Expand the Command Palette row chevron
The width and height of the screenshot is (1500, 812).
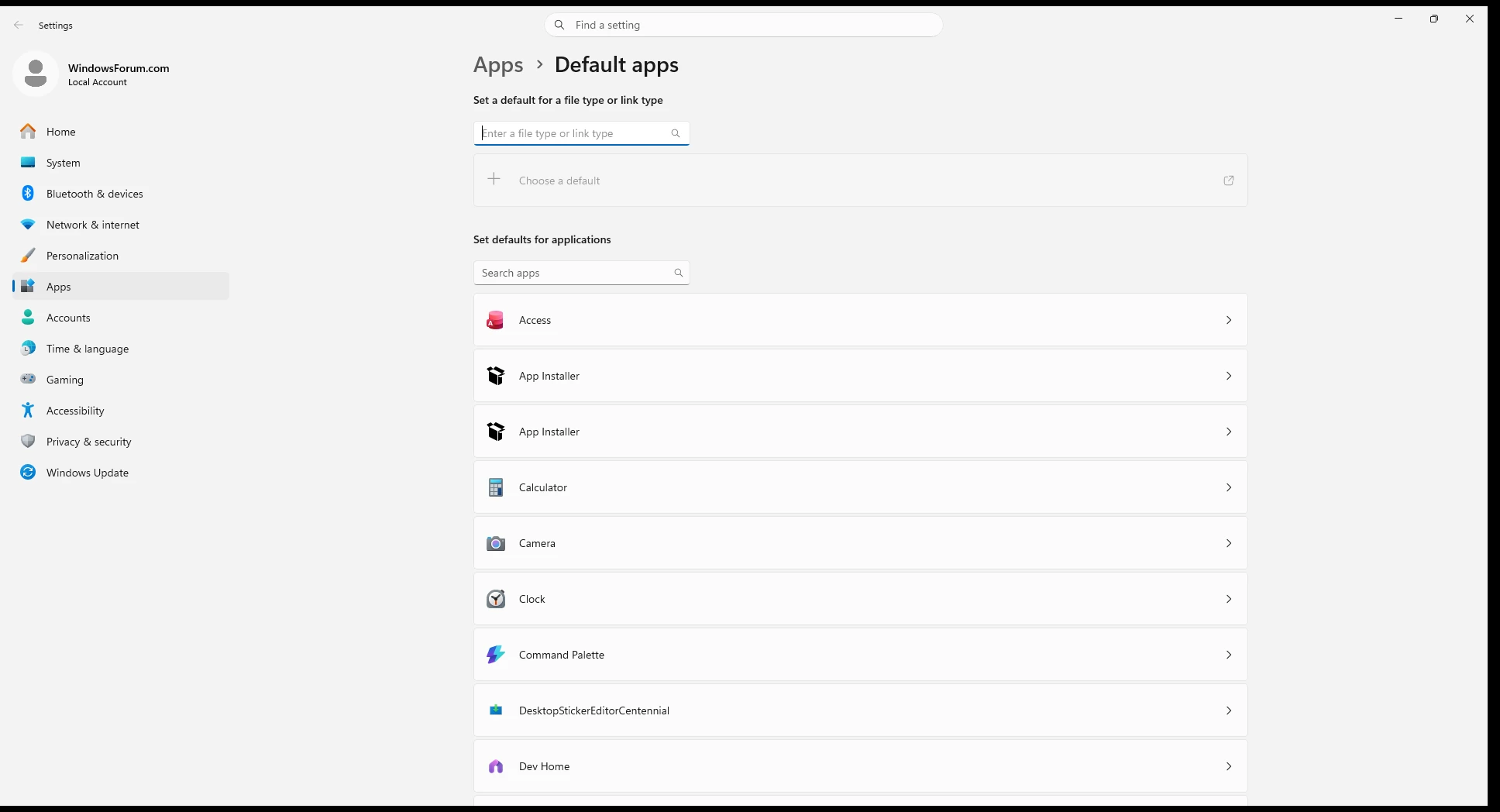click(1229, 655)
